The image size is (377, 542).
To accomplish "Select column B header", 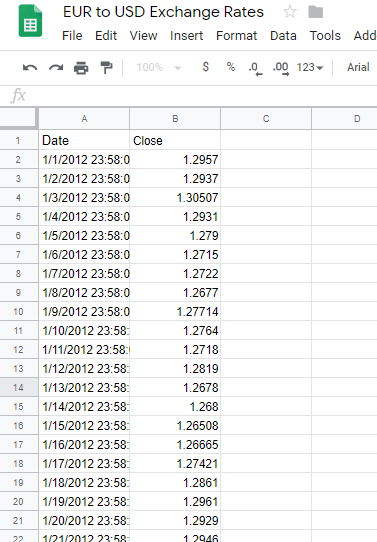I will (x=175, y=119).
